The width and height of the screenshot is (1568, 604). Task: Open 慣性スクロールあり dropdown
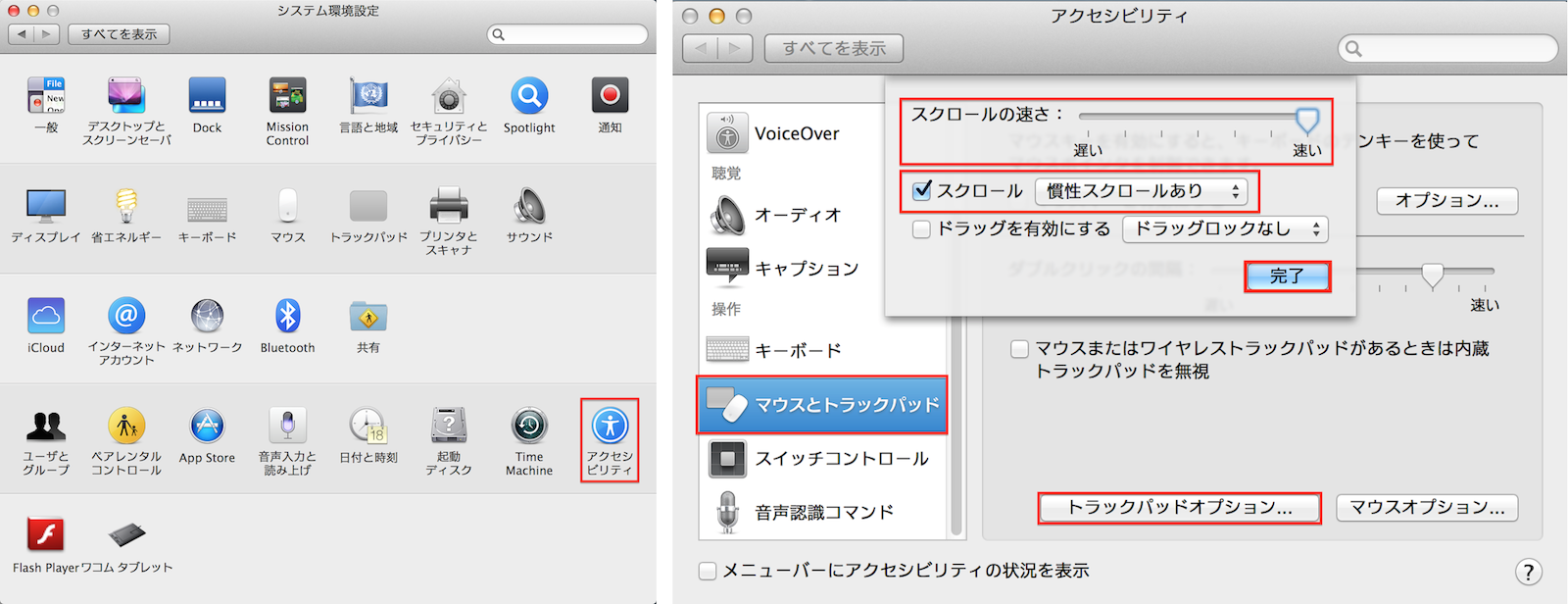pyautogui.click(x=1142, y=191)
